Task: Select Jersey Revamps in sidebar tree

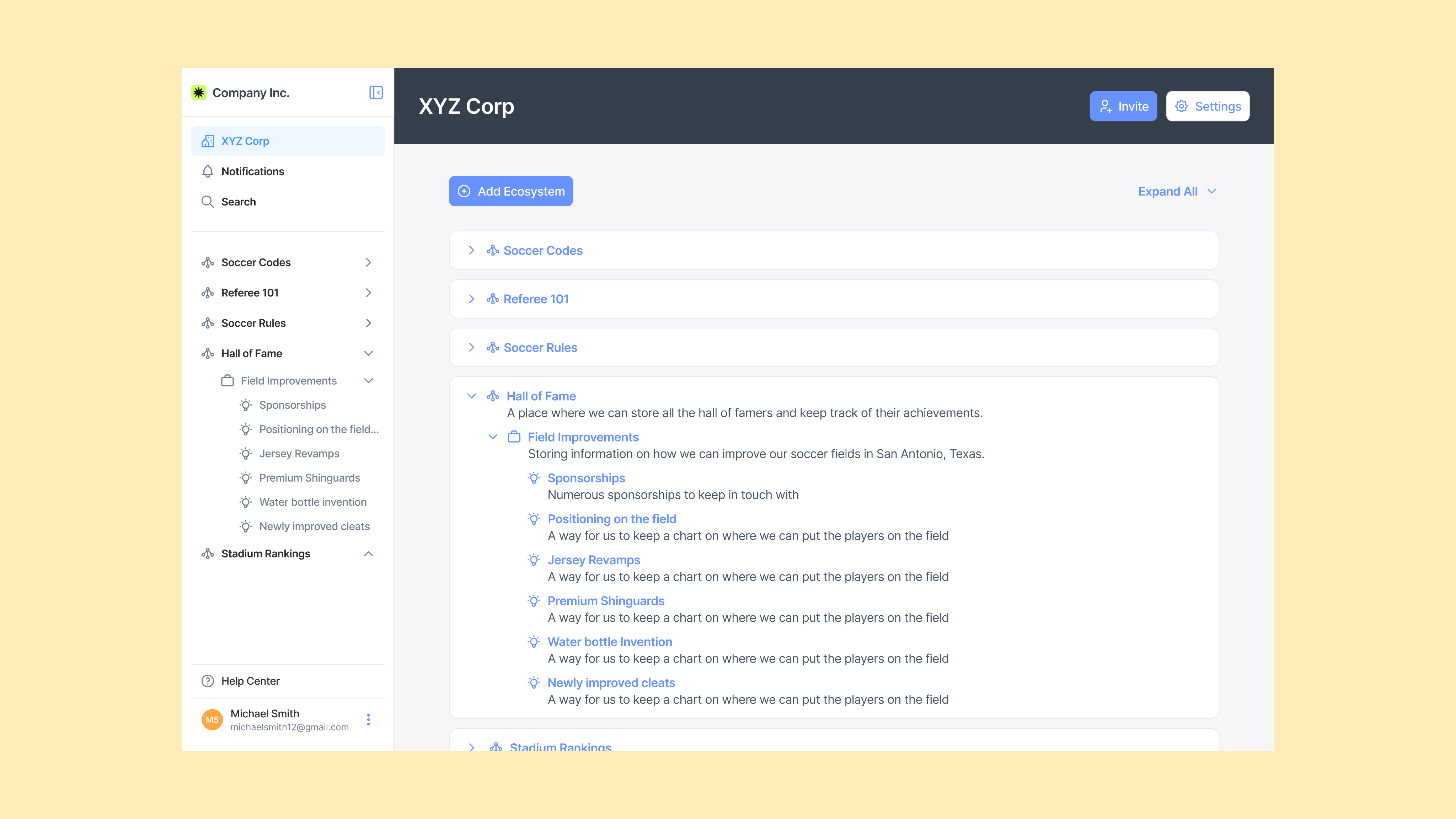Action: (299, 454)
